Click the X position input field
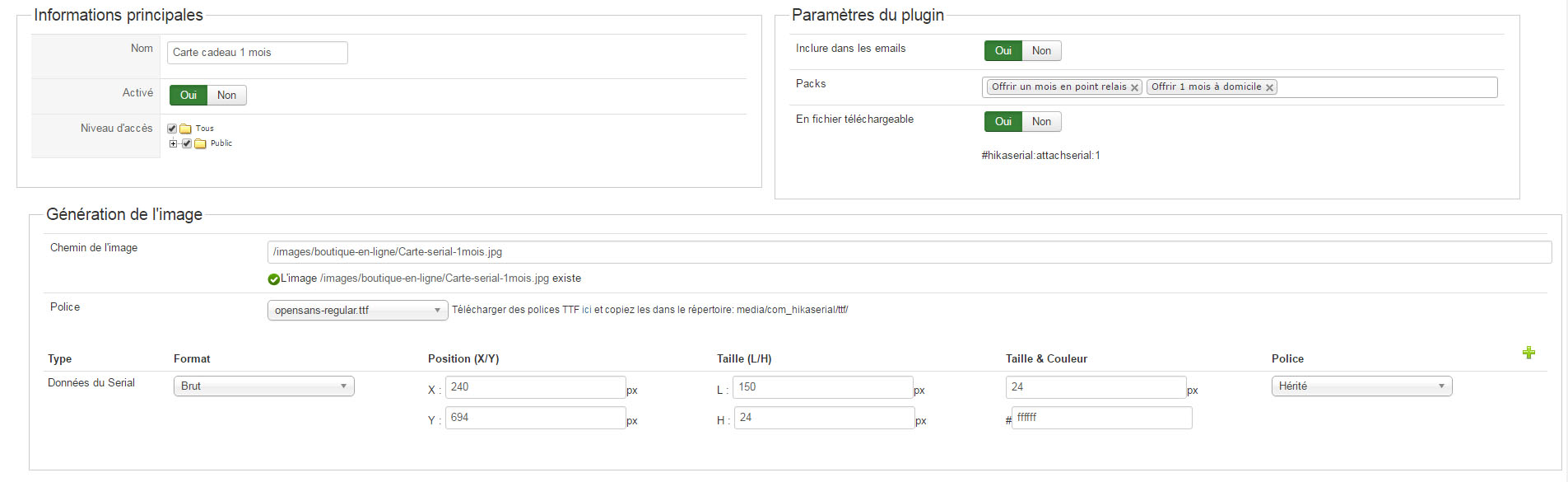This screenshot has width=1568, height=482. [535, 387]
